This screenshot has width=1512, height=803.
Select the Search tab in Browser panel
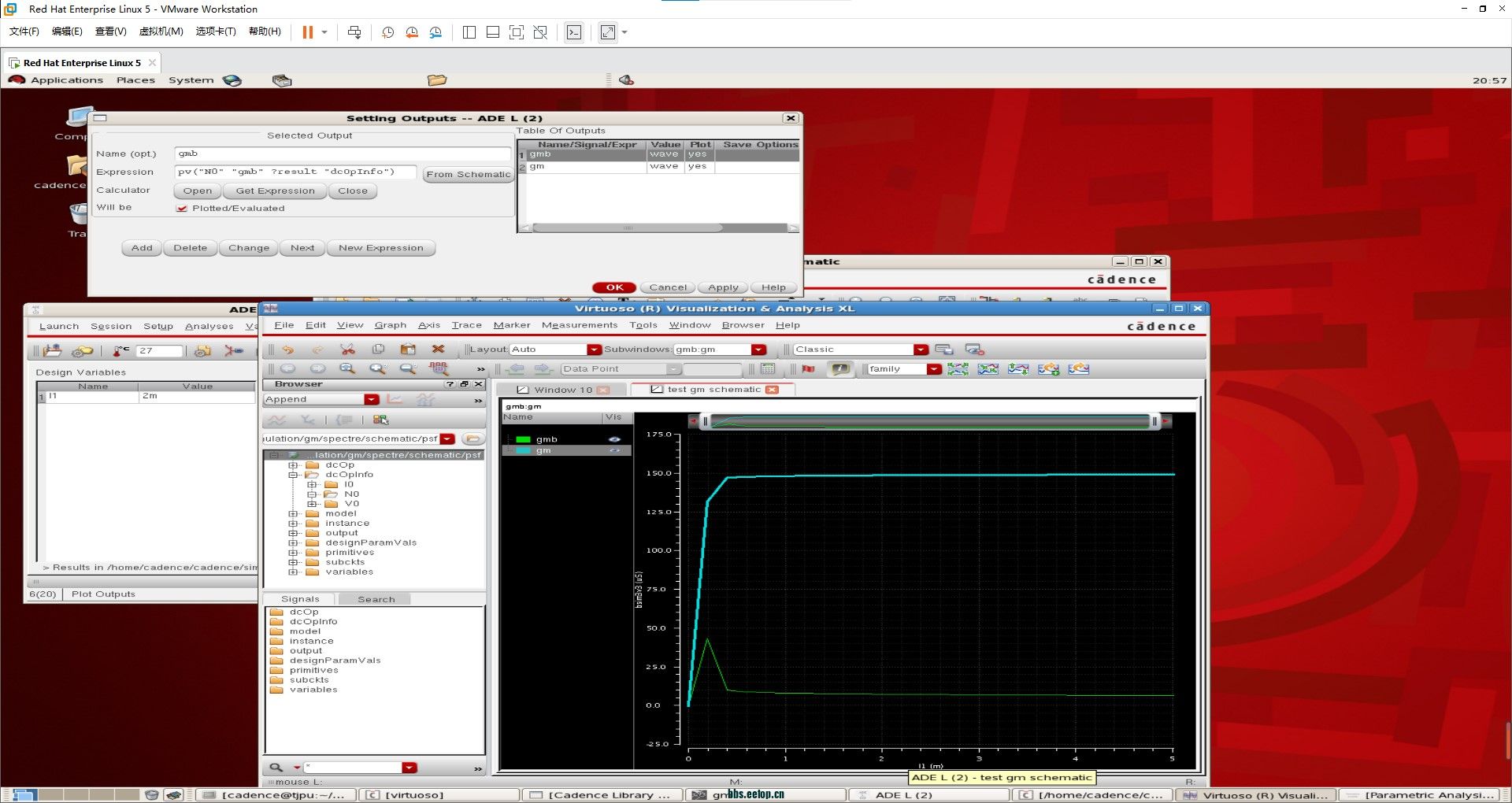tap(376, 599)
